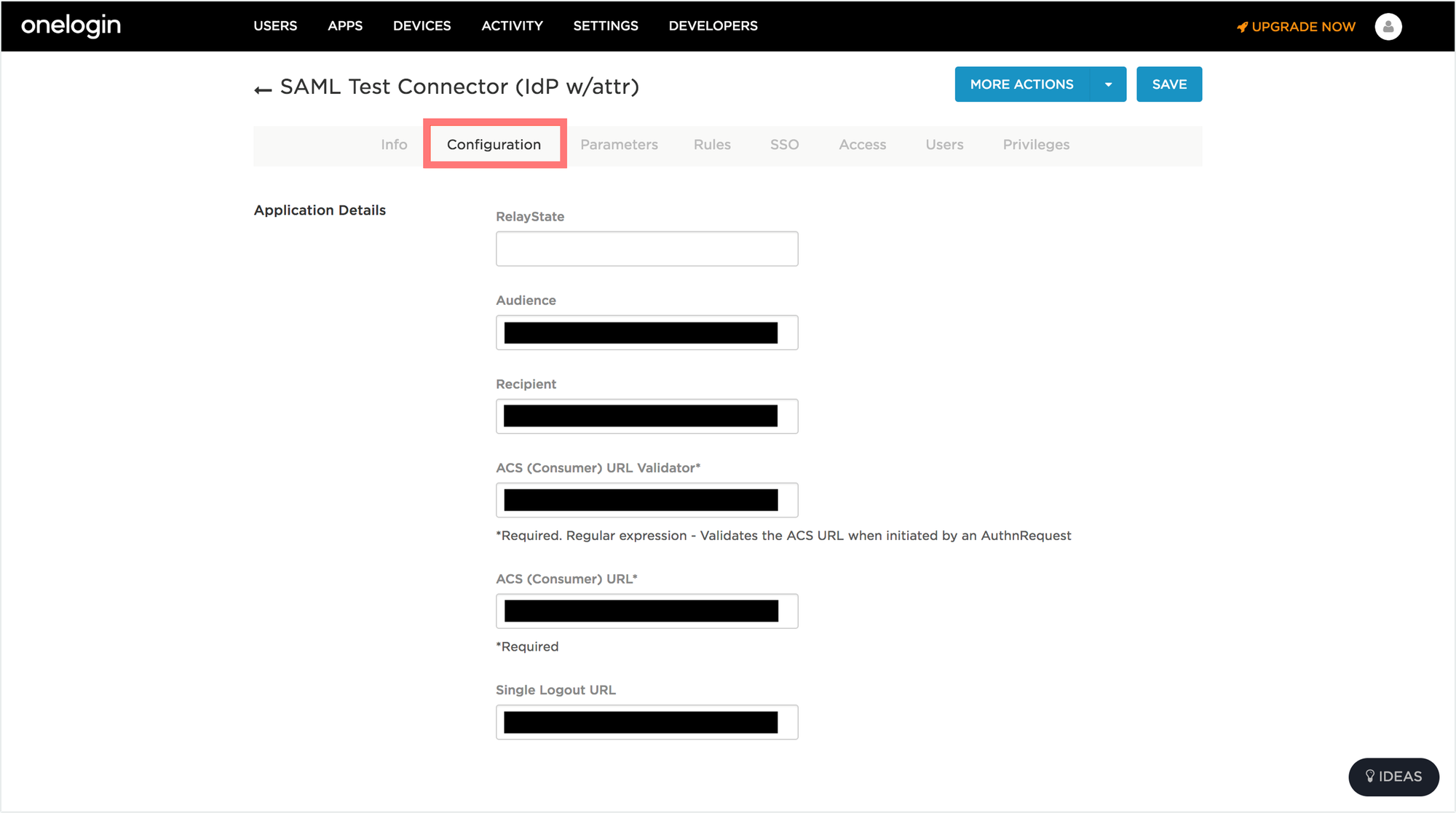The image size is (1456, 813).
Task: Click the onelogin logo
Action: pos(71,25)
